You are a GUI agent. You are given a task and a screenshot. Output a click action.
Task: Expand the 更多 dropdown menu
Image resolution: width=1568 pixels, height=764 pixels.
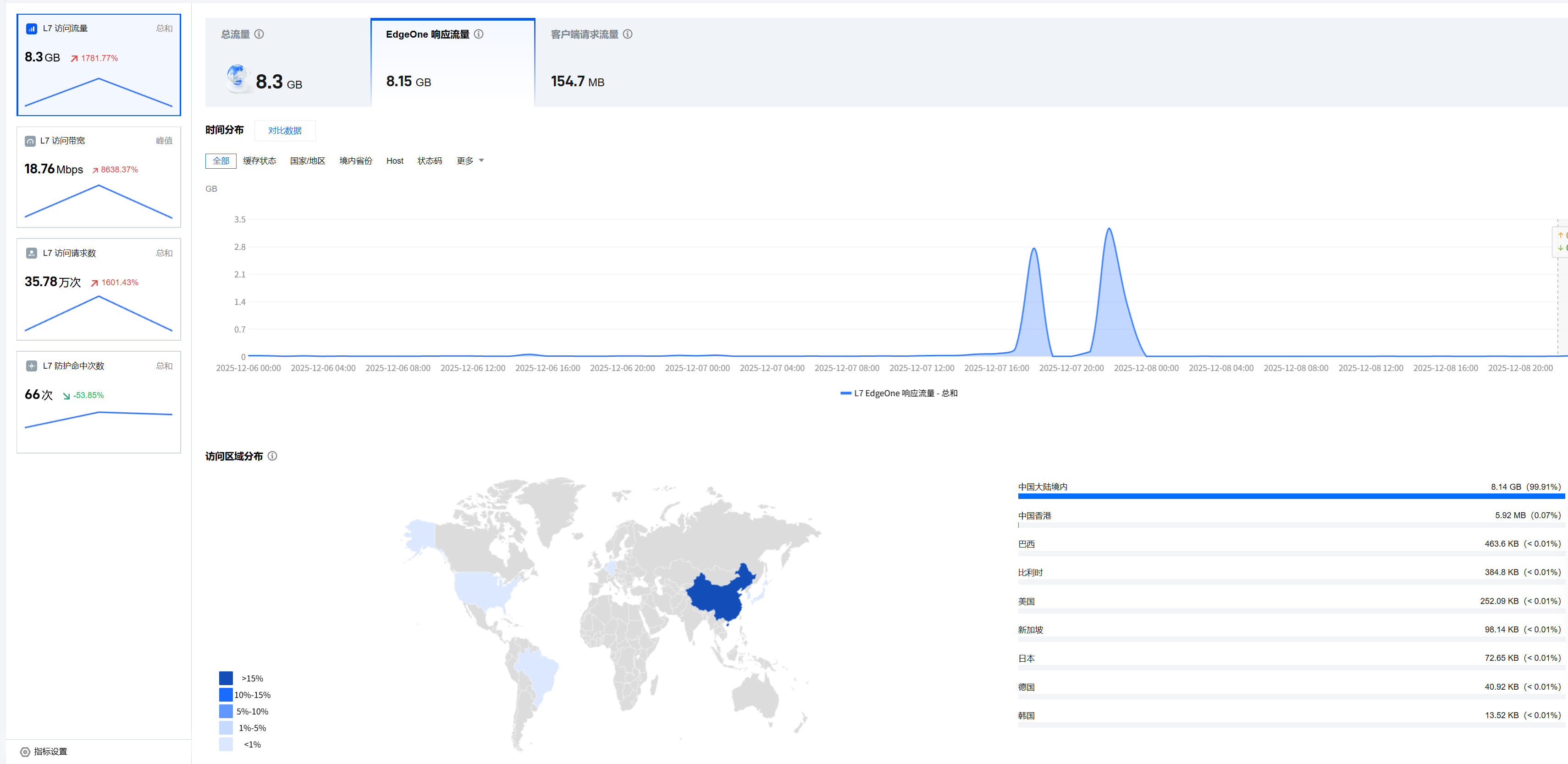pos(470,161)
